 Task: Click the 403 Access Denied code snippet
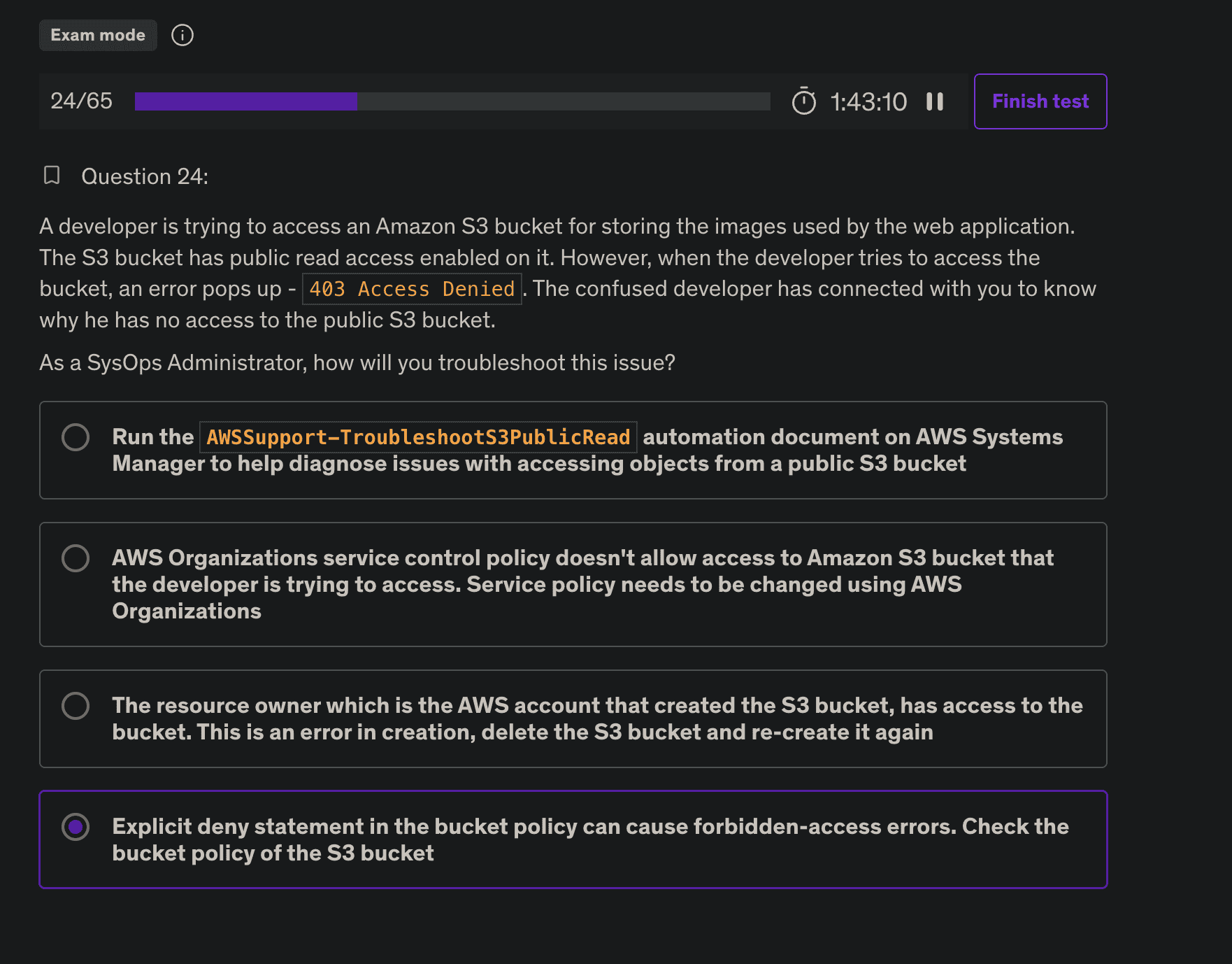tap(412, 289)
